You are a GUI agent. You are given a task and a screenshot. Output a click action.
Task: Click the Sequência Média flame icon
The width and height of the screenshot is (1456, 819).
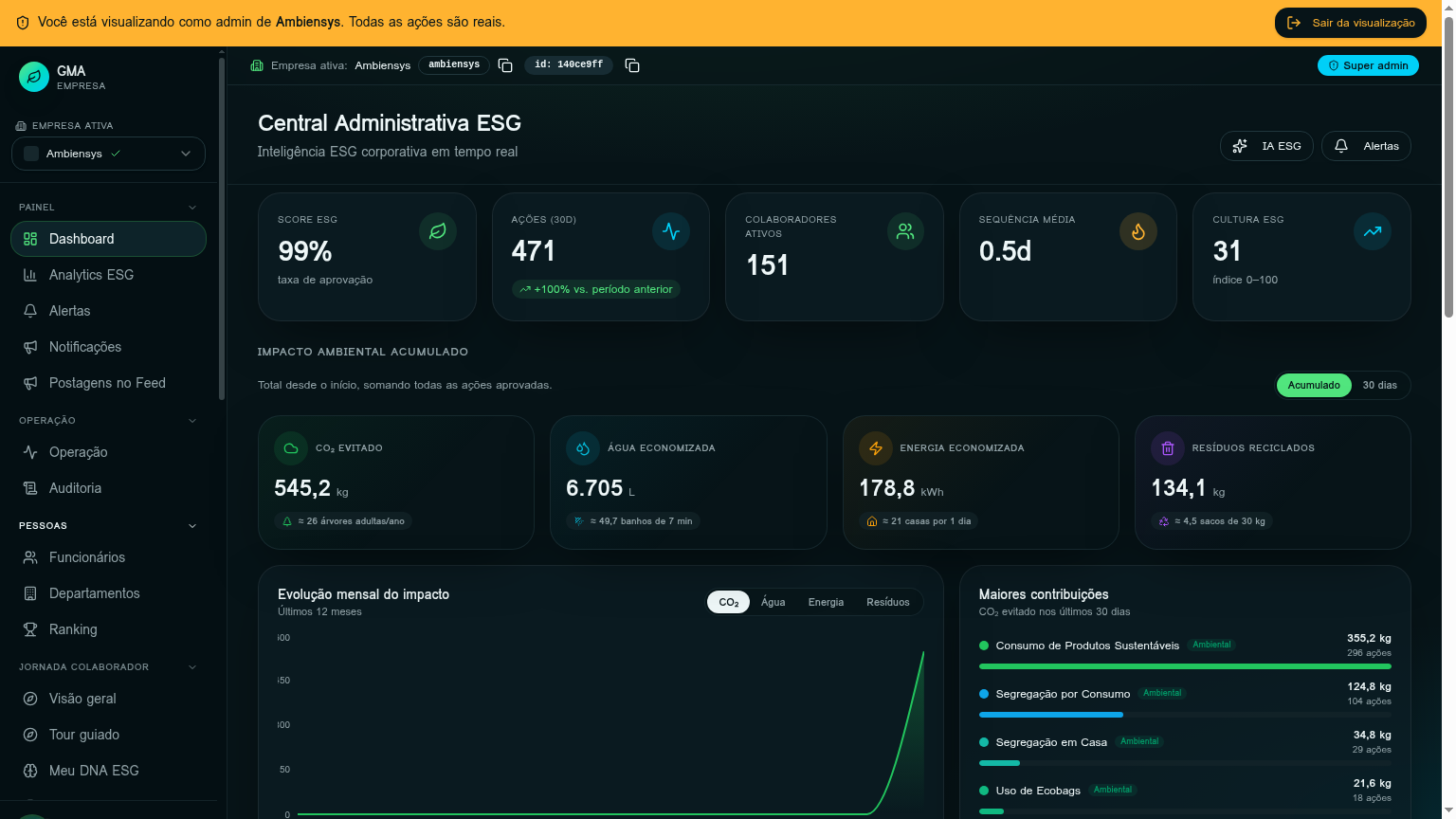(x=1138, y=231)
